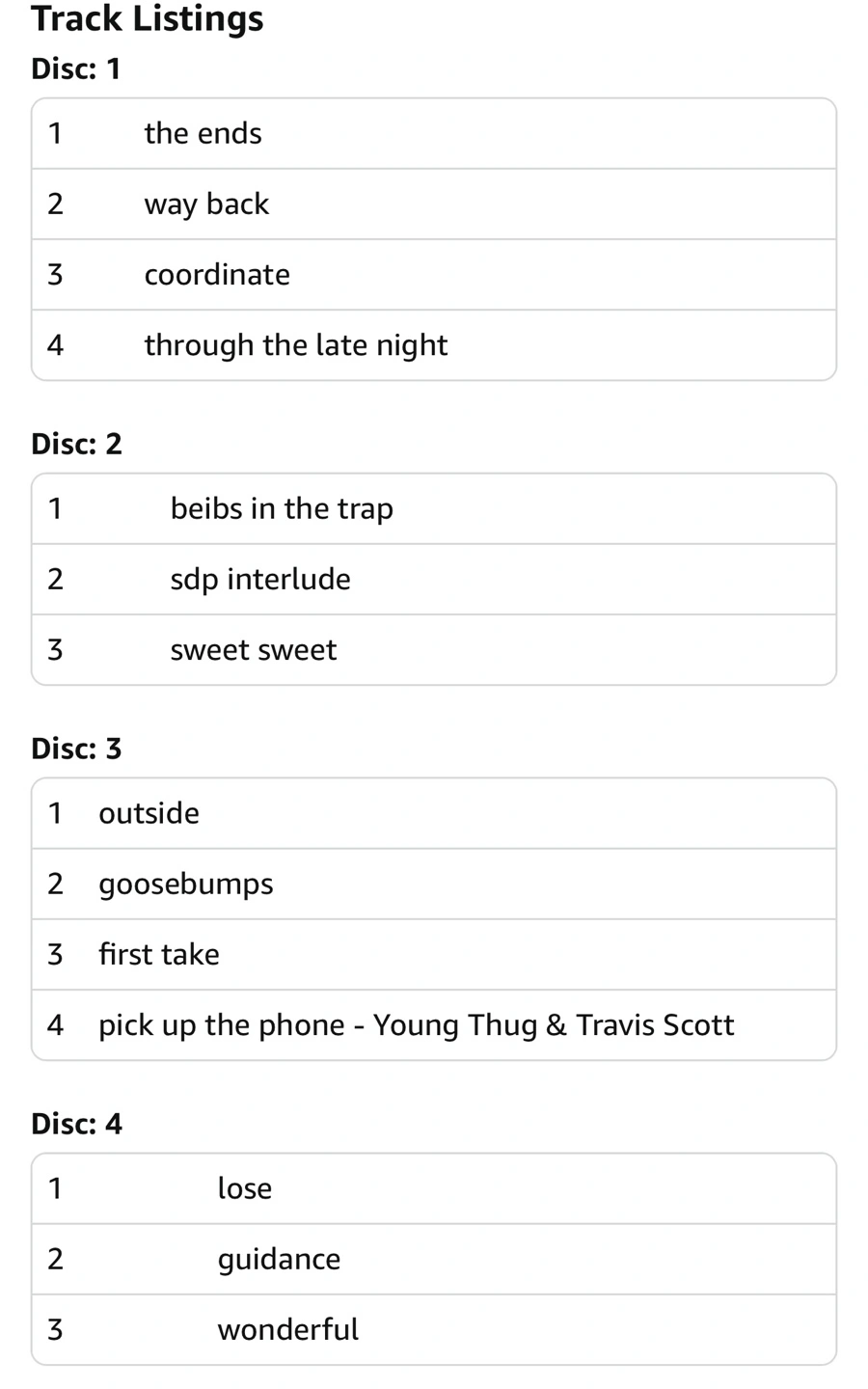The image size is (868, 1389).
Task: Select the "first take" track
Action: (x=159, y=954)
